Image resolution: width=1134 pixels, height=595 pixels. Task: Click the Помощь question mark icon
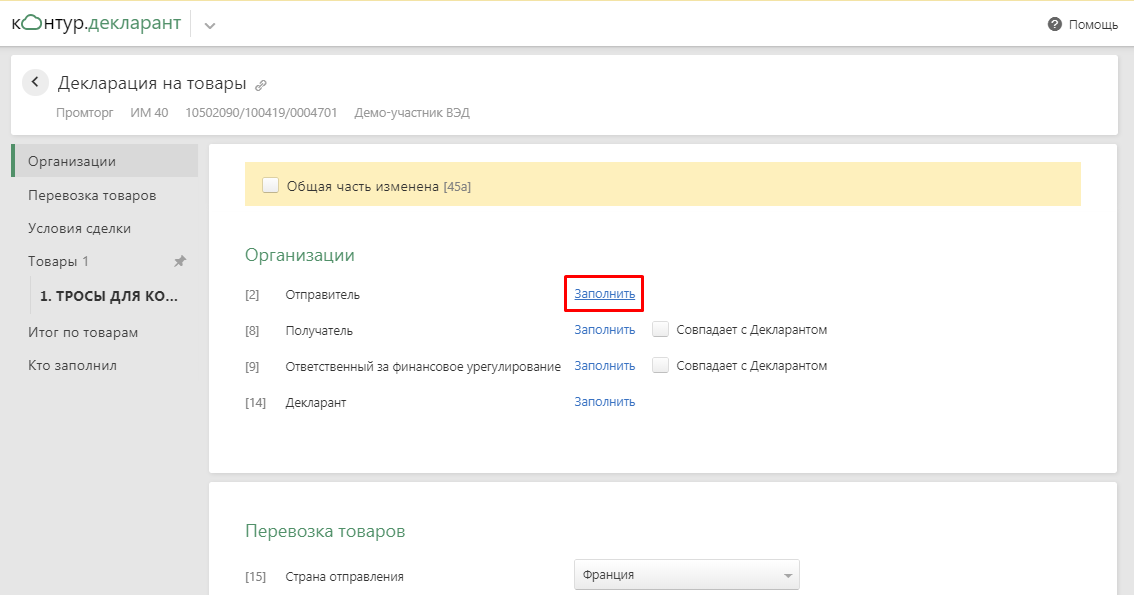click(1054, 24)
